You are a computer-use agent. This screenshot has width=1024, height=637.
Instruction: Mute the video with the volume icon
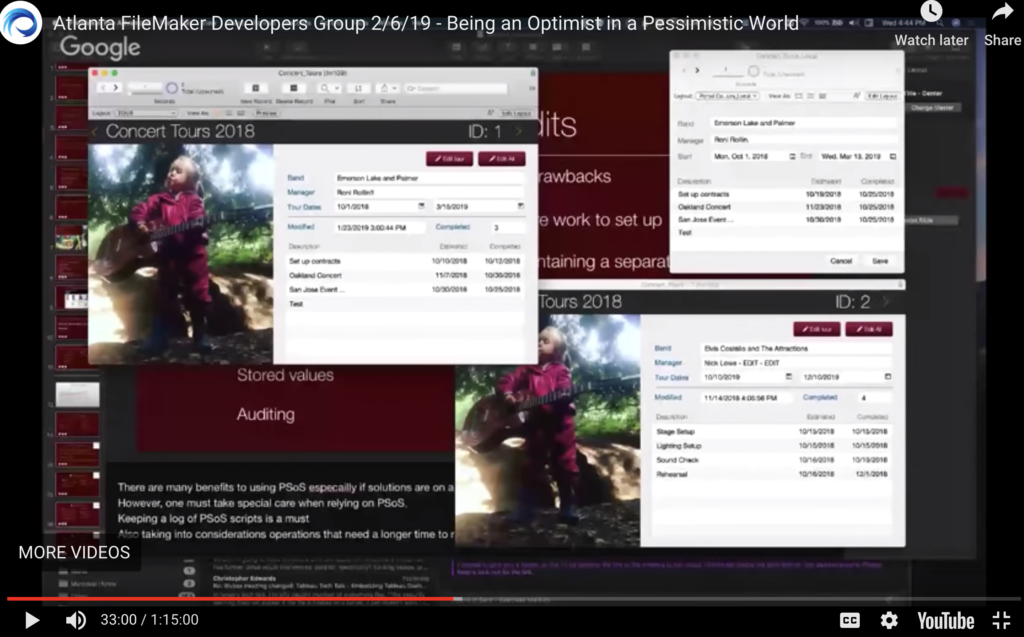pyautogui.click(x=73, y=620)
